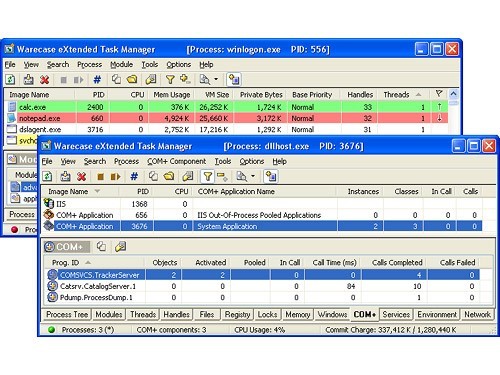Open Module menu in winlogon.exe window
Screen dimensions: 500x375
122,64
